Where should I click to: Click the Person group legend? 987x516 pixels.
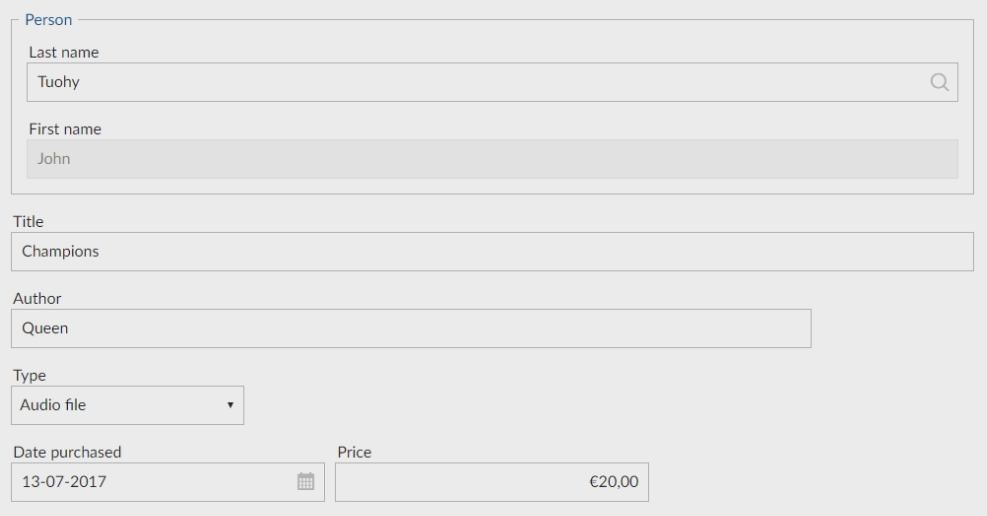tap(48, 20)
